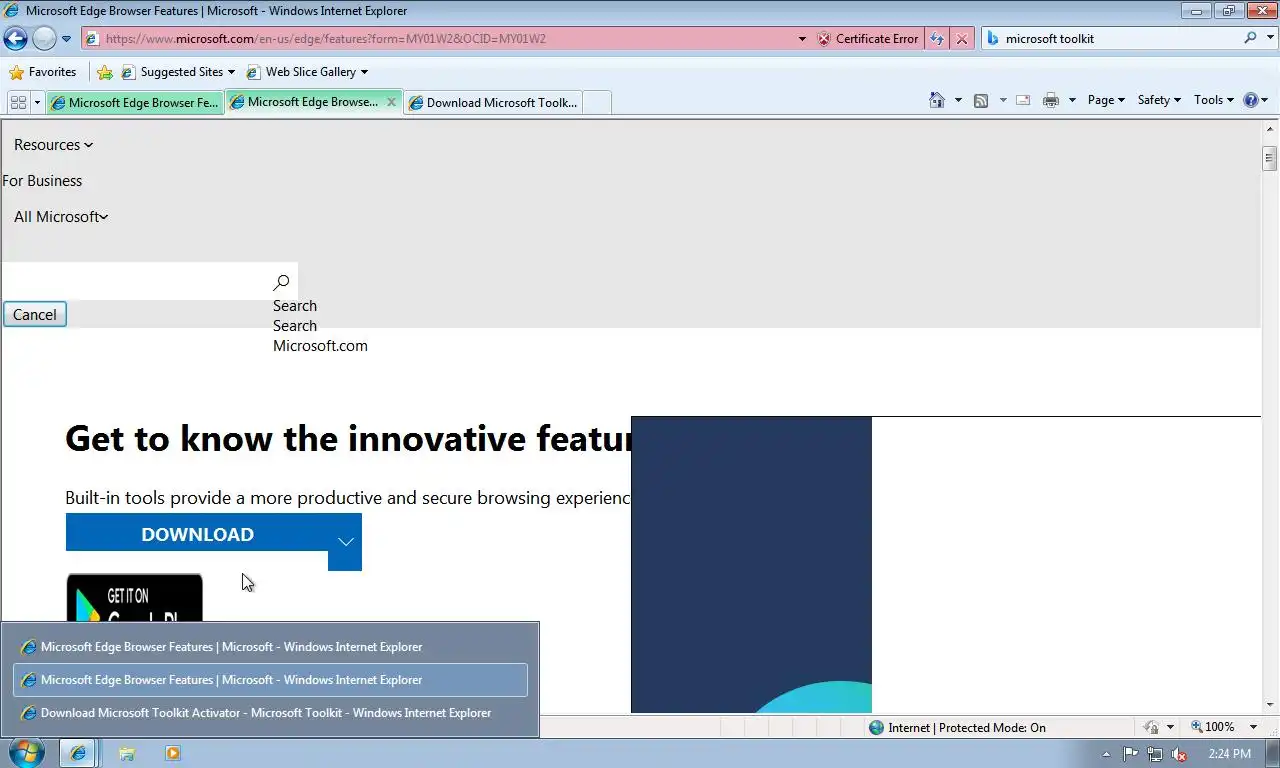1280x768 pixels.
Task: Open Windows Media Player from taskbar
Action: tap(172, 753)
